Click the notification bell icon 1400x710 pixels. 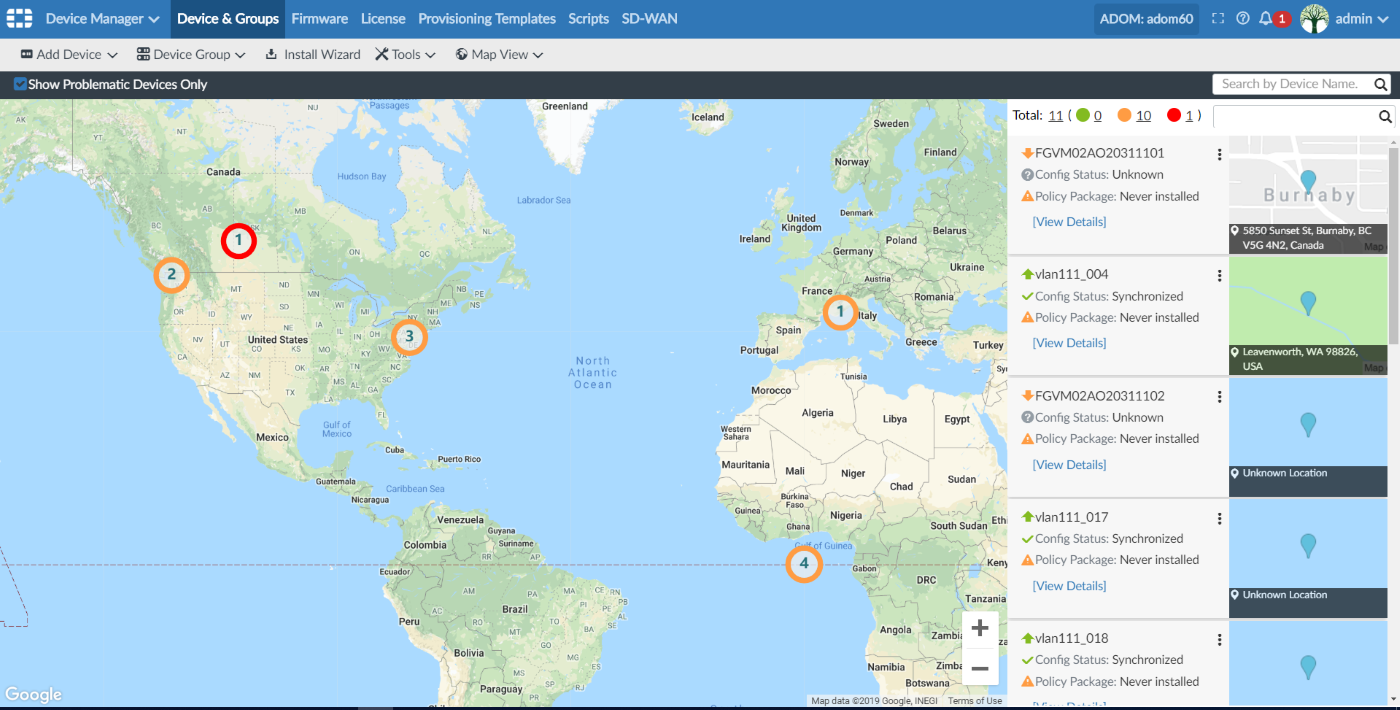click(1268, 18)
